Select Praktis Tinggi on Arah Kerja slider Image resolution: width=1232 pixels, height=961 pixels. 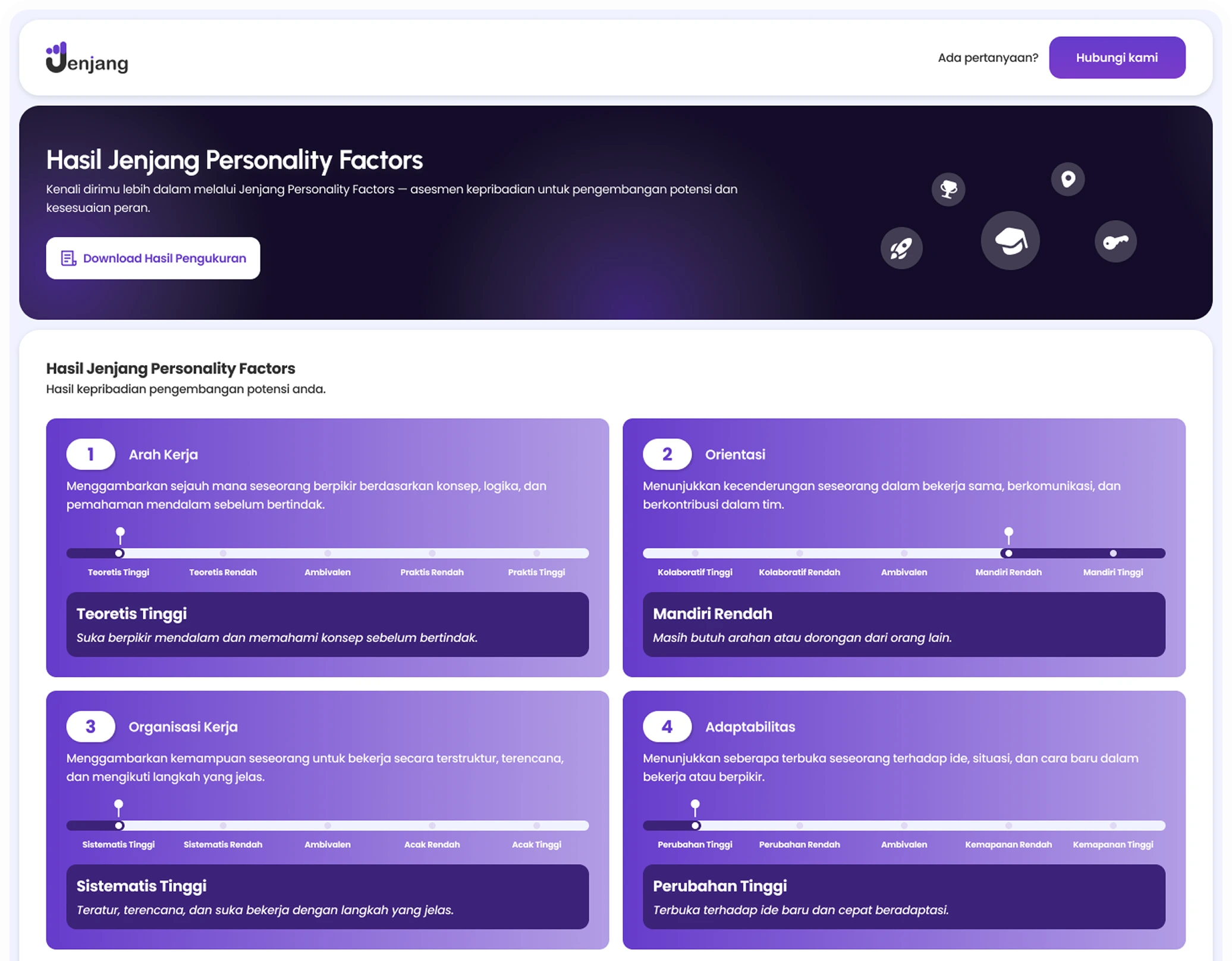pos(536,554)
